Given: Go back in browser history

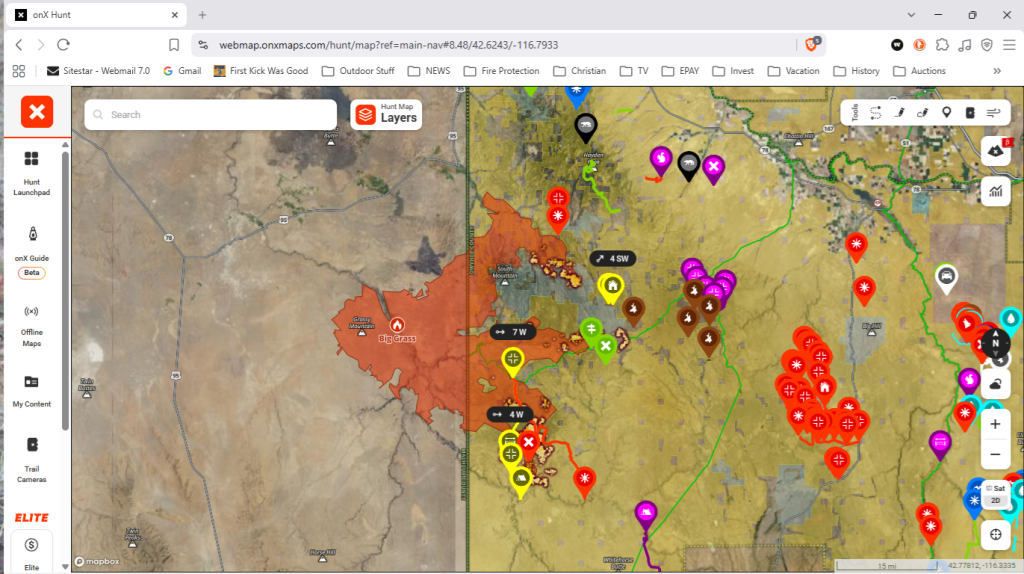Looking at the screenshot, I should pos(19,45).
